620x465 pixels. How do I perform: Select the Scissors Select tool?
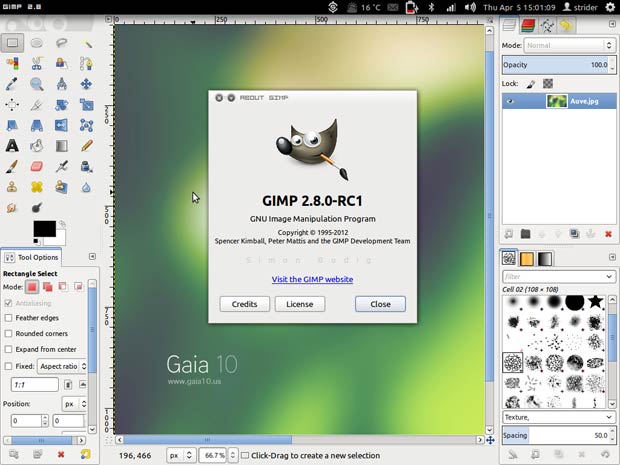37,63
